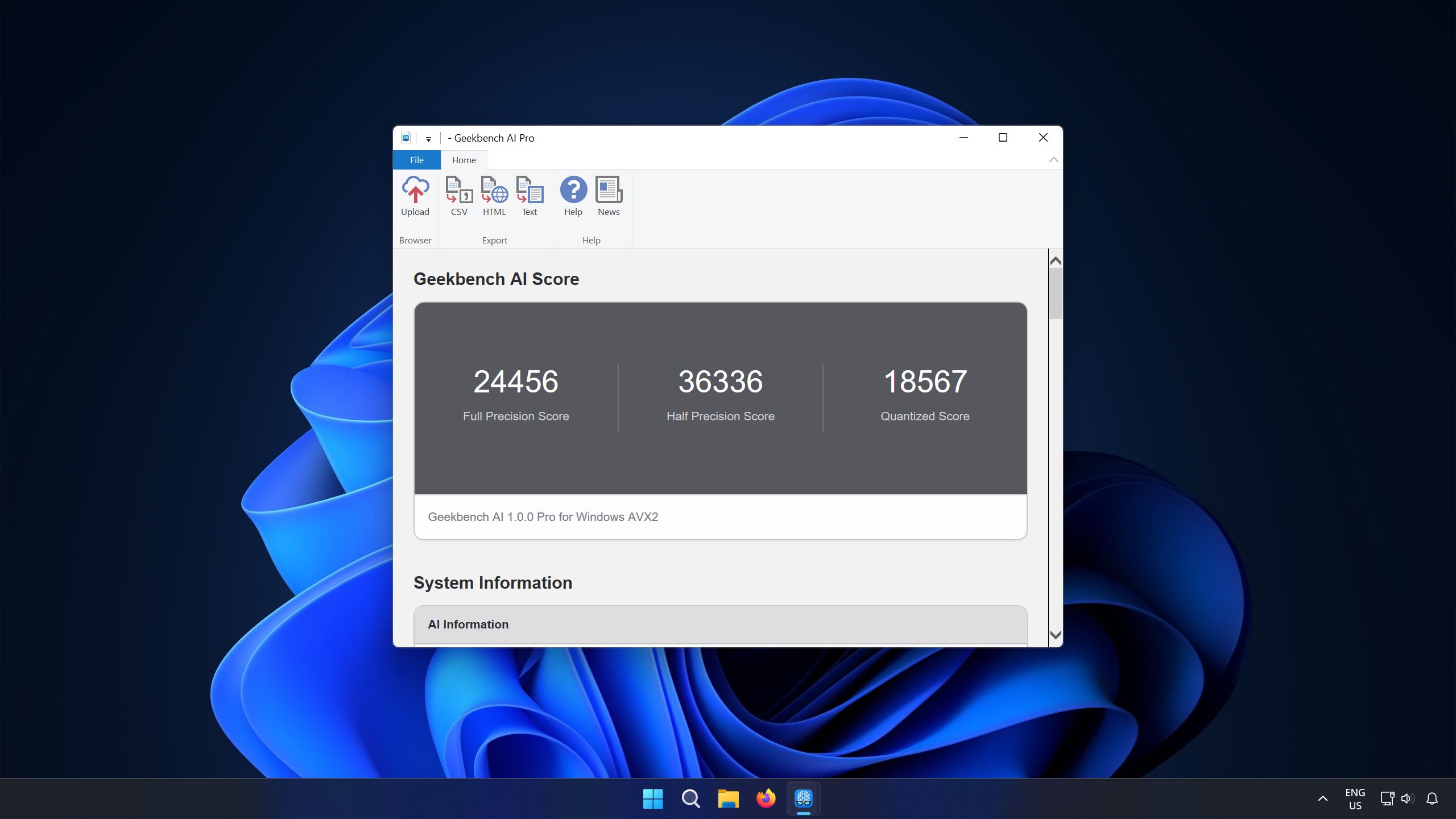This screenshot has height=819, width=1456.
Task: Export results as CSV file
Action: (458, 195)
